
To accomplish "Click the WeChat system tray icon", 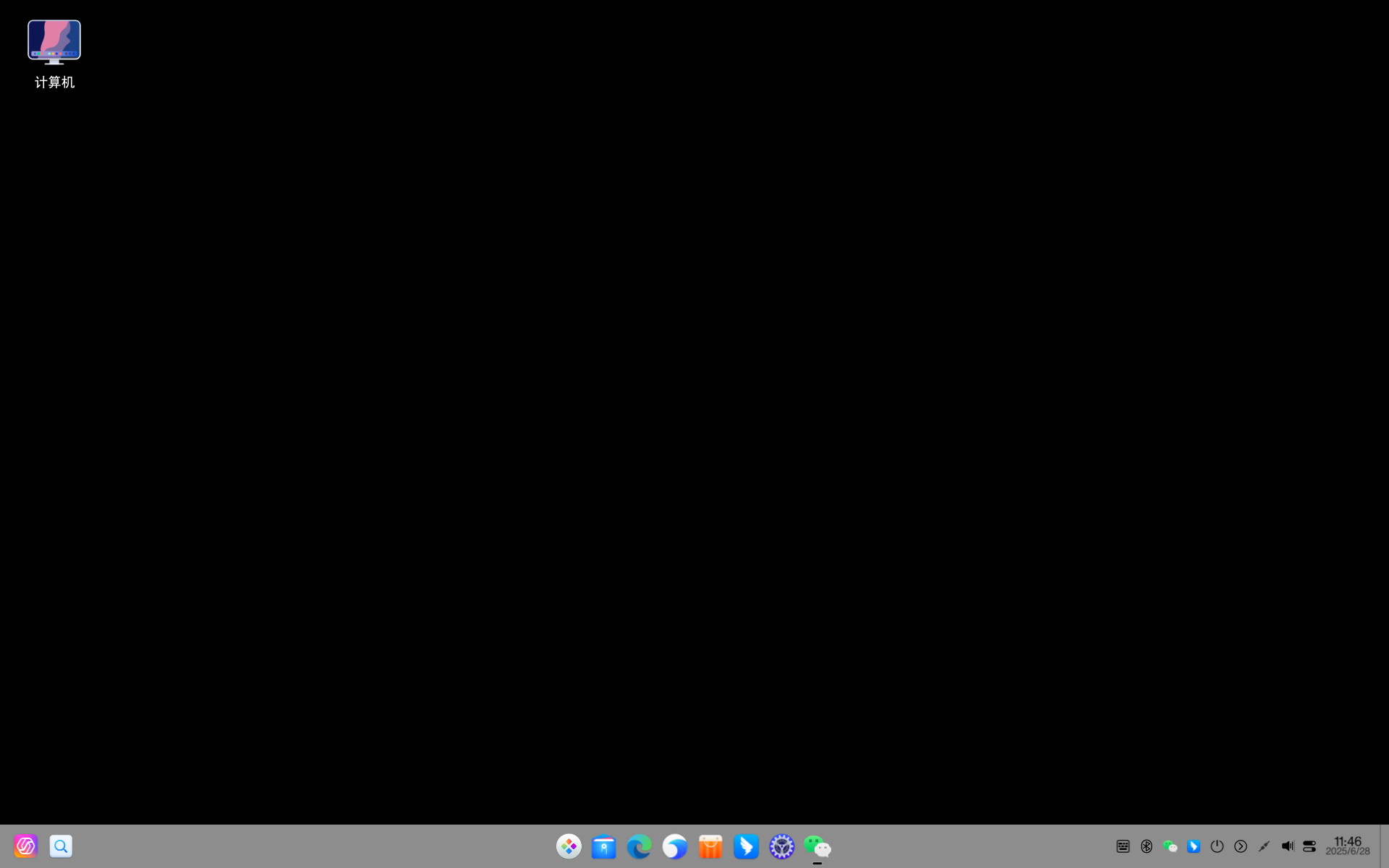I will [1170, 846].
